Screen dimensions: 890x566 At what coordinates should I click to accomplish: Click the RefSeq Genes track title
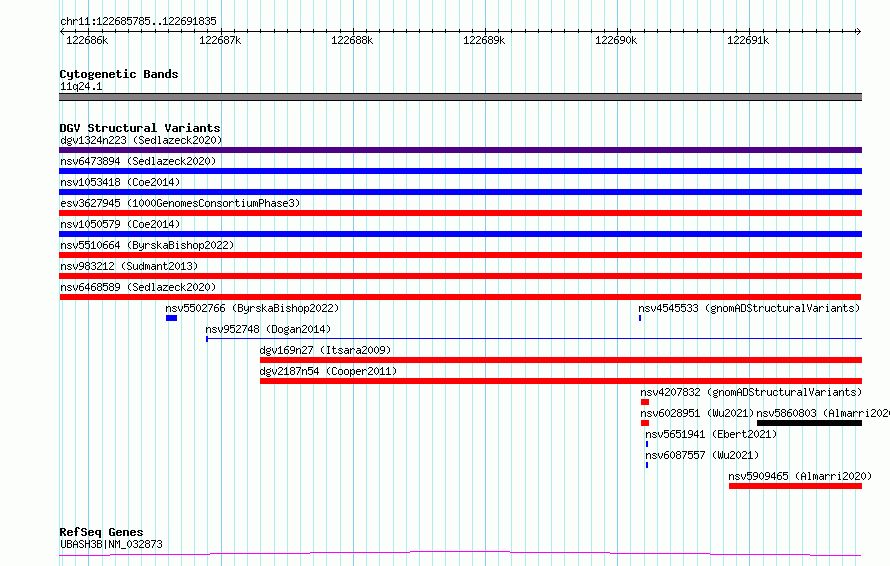102,532
